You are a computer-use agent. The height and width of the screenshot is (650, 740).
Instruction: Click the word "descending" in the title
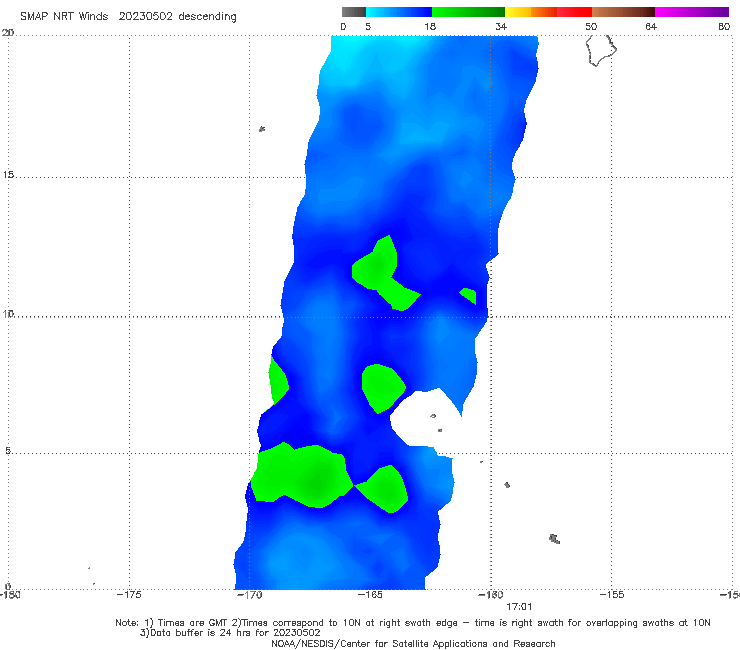(x=208, y=17)
